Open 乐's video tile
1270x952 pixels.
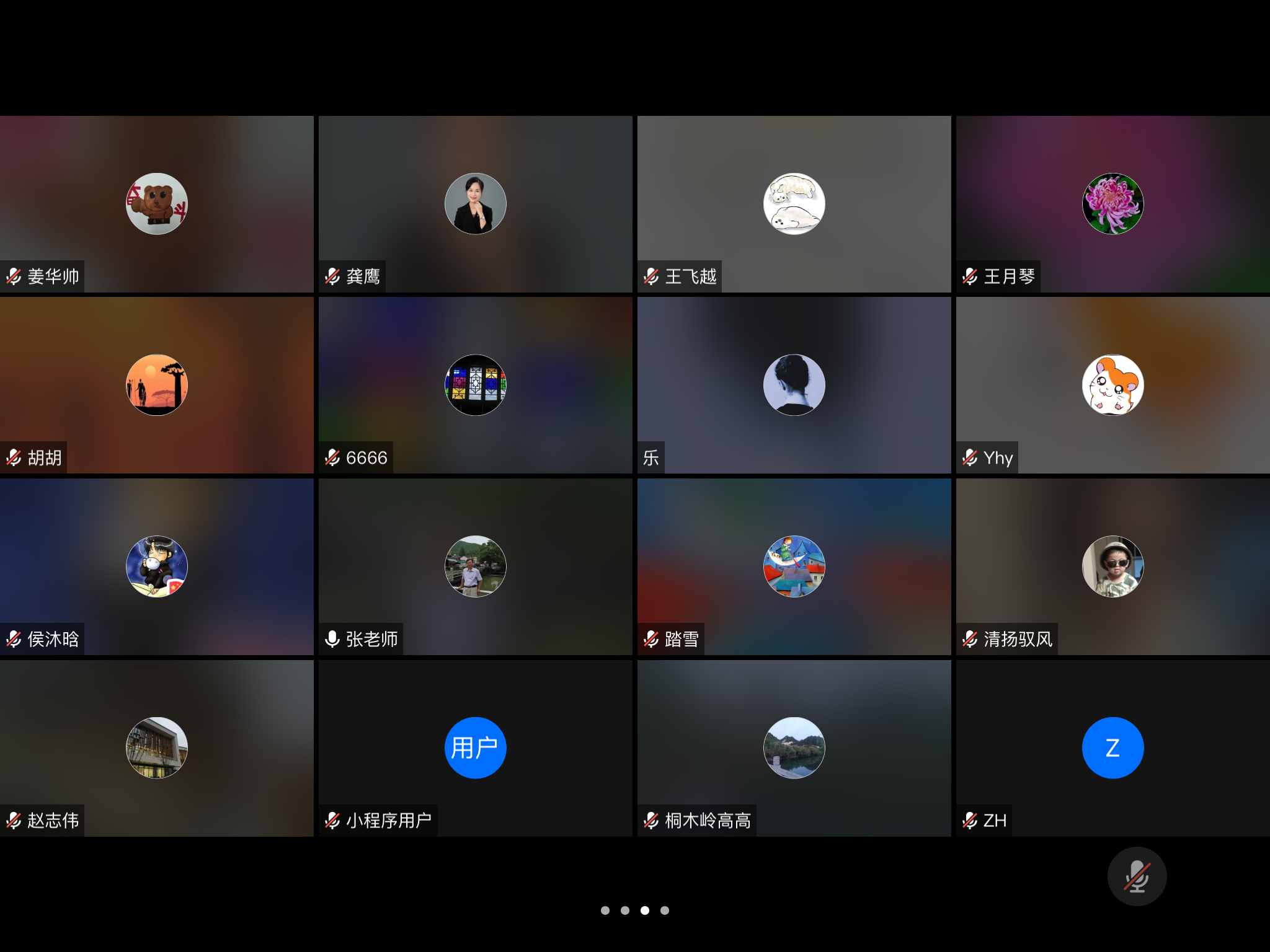[x=794, y=385]
